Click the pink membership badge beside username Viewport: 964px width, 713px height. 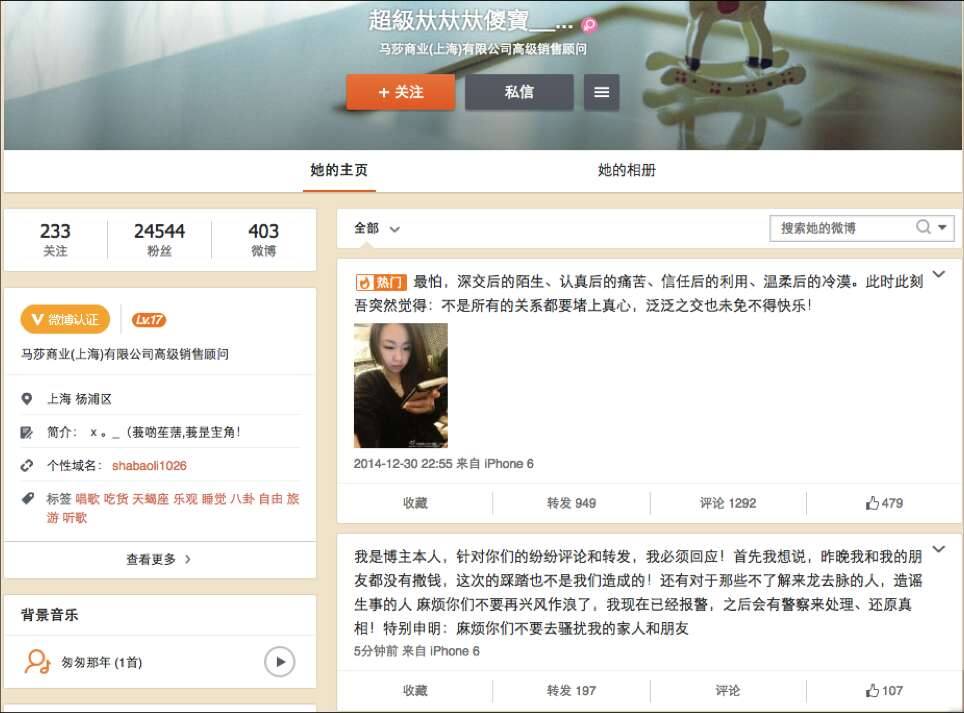click(590, 25)
